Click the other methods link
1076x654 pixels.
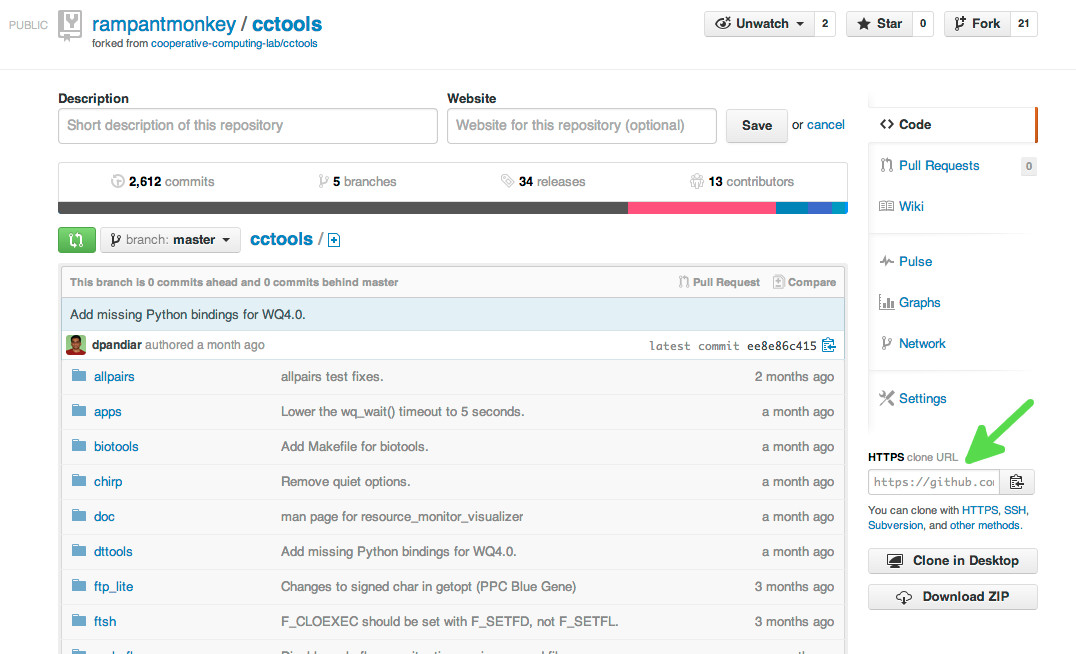pyautogui.click(x=985, y=525)
